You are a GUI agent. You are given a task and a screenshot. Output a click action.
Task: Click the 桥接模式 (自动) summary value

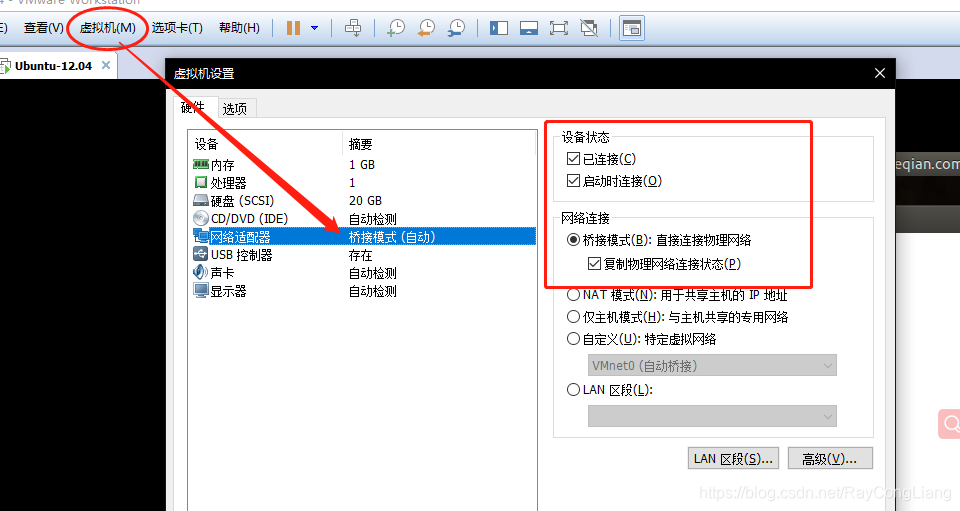[392, 237]
